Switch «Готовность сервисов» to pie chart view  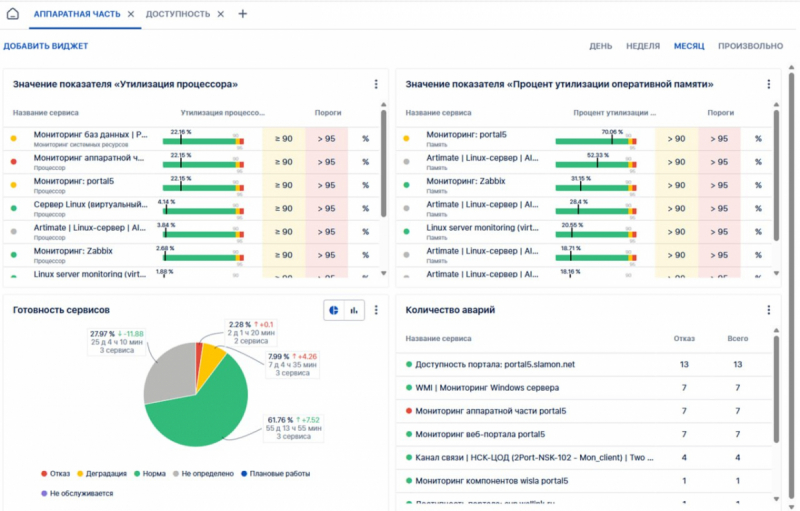[x=333, y=311]
